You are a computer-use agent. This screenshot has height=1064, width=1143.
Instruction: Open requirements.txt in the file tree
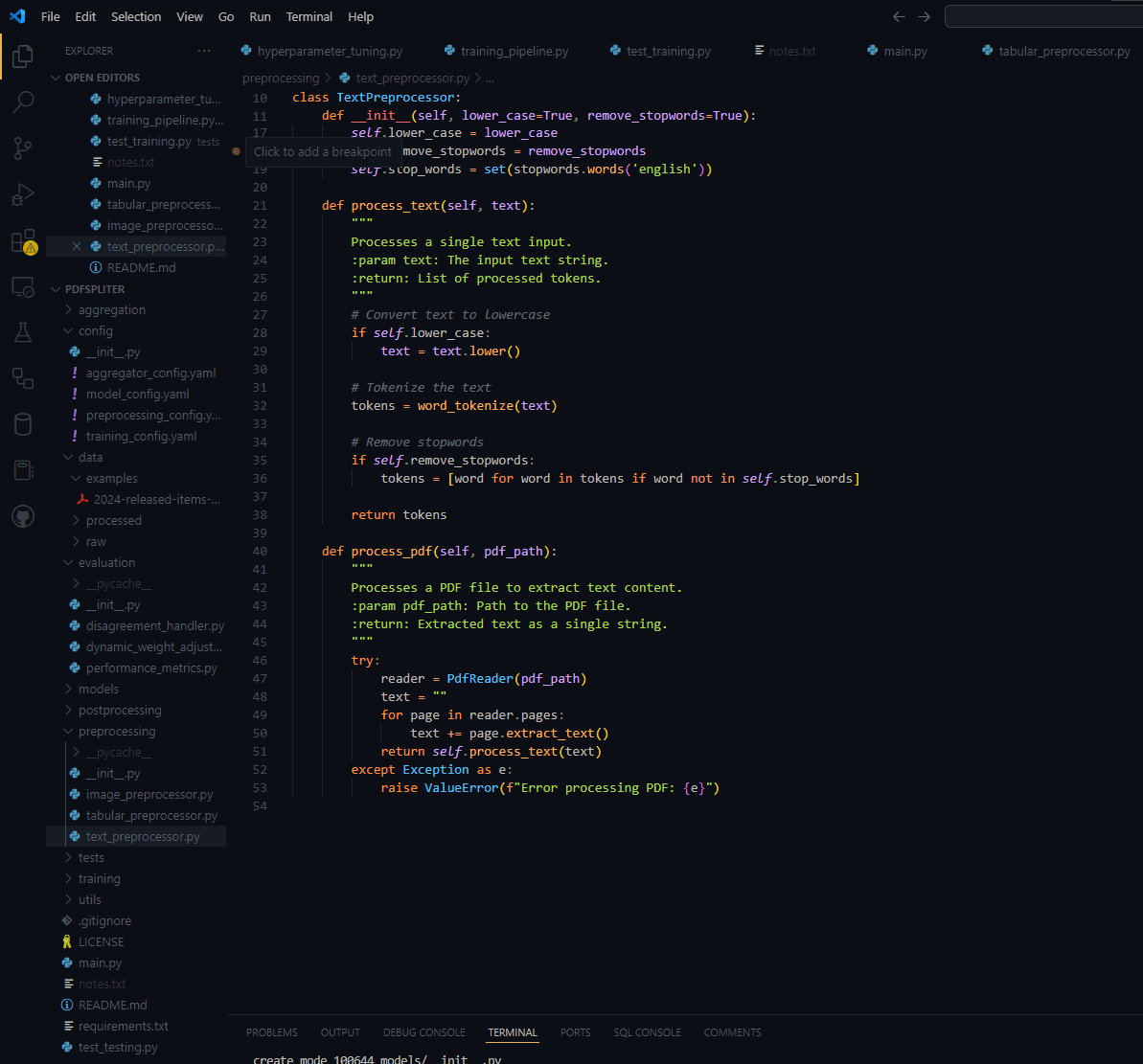tap(123, 1026)
